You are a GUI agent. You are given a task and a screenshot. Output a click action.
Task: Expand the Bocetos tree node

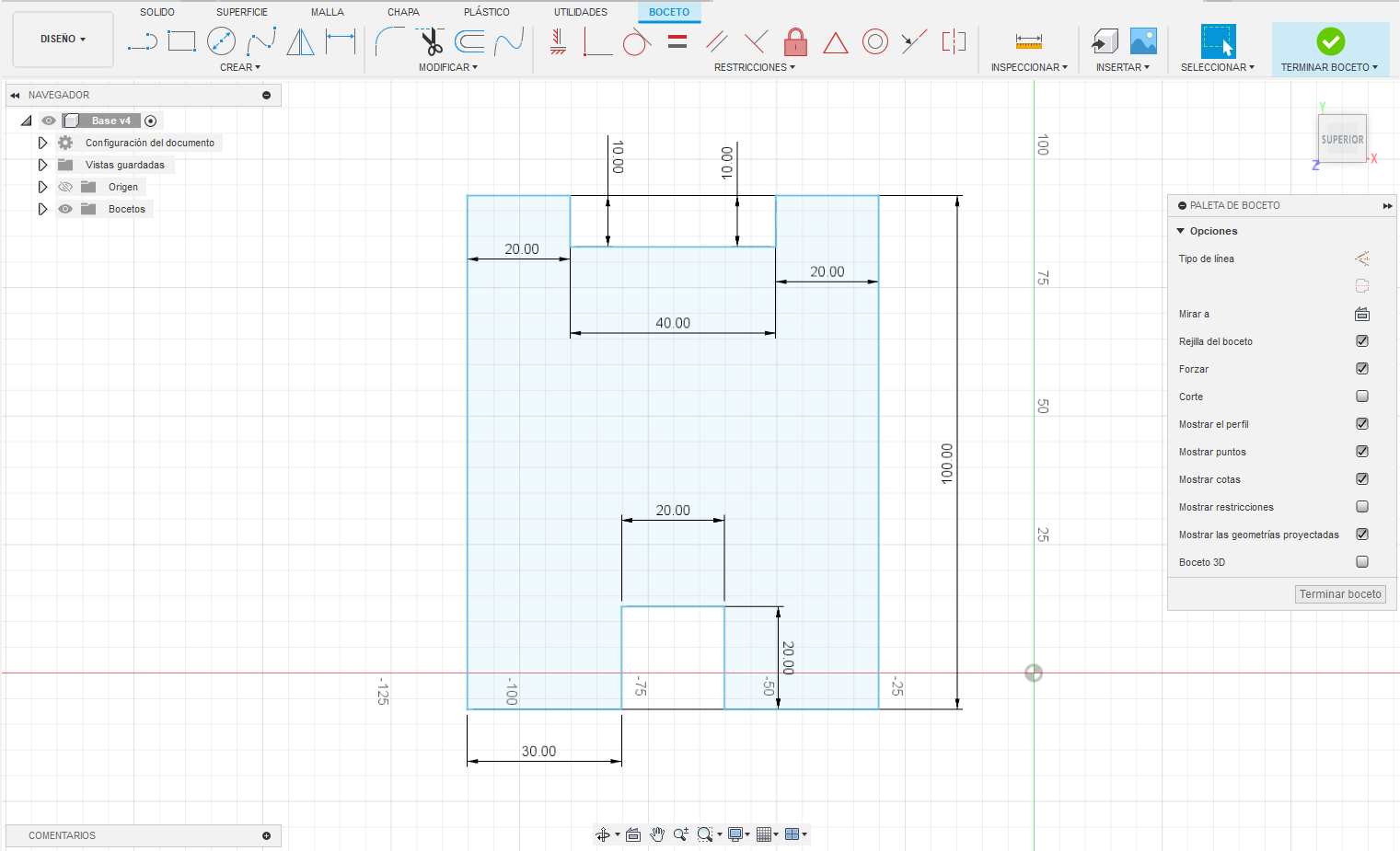(x=42, y=209)
